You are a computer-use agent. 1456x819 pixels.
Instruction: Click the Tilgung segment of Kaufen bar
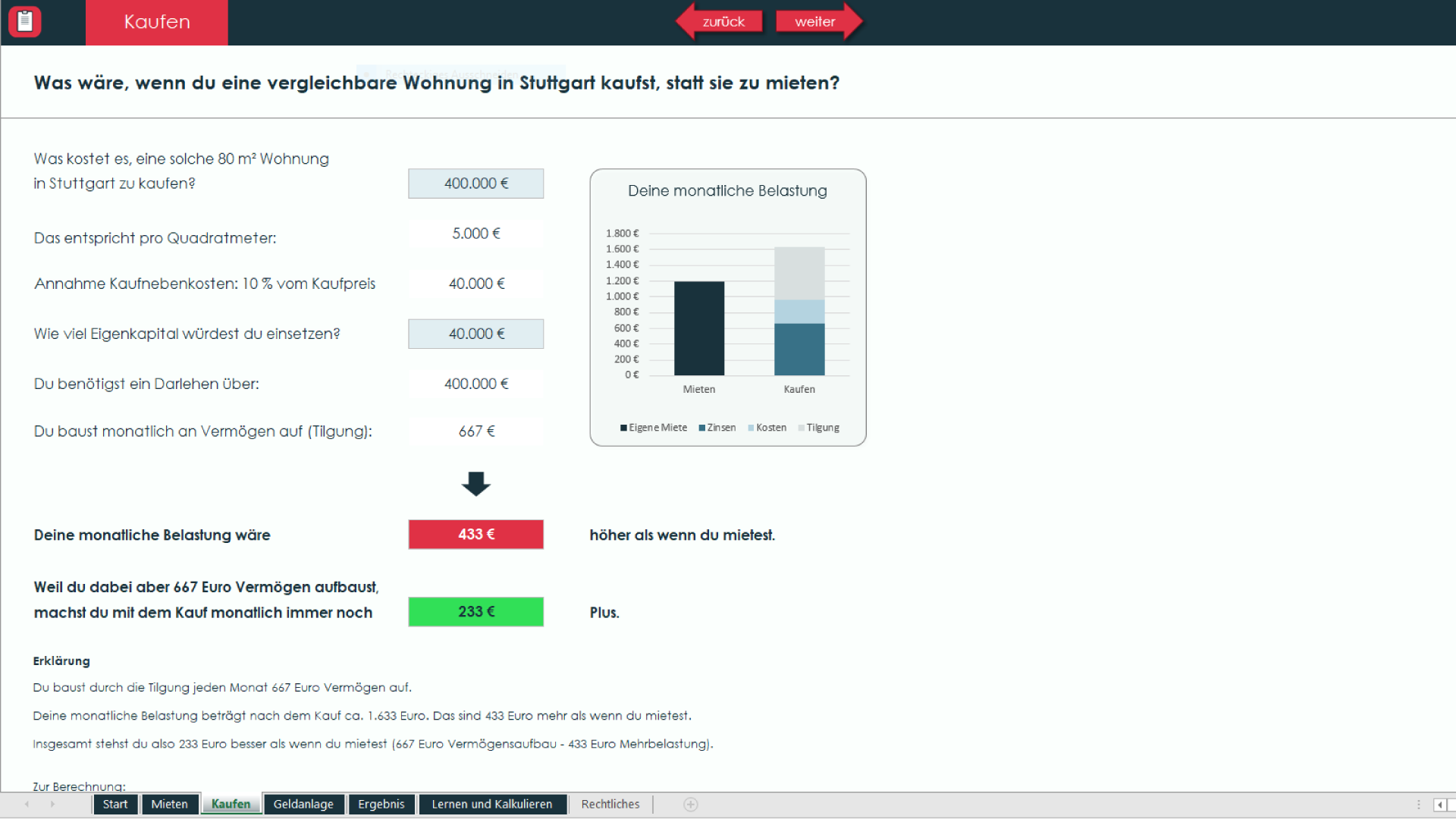[x=799, y=273]
